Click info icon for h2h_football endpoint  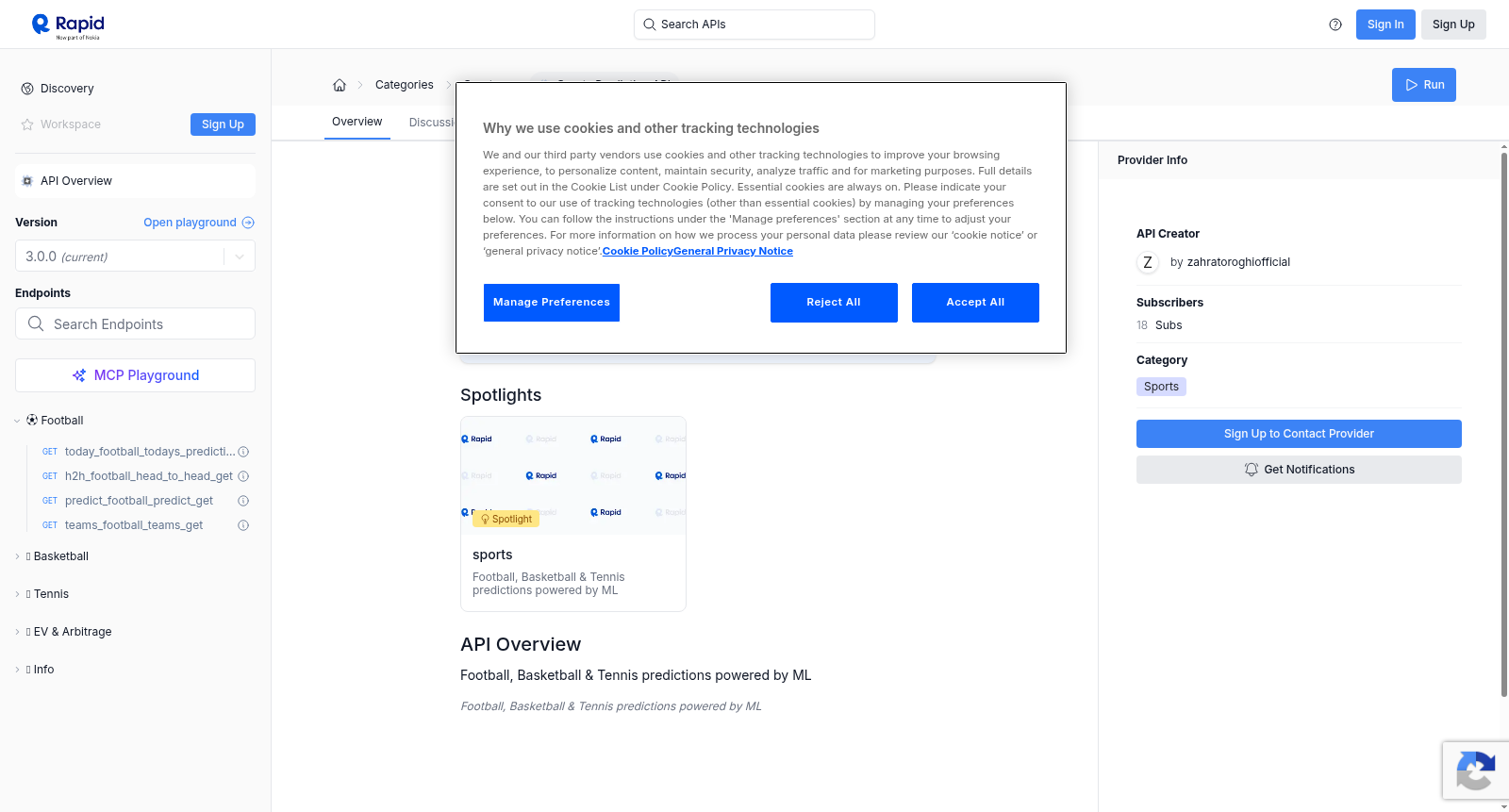(243, 476)
